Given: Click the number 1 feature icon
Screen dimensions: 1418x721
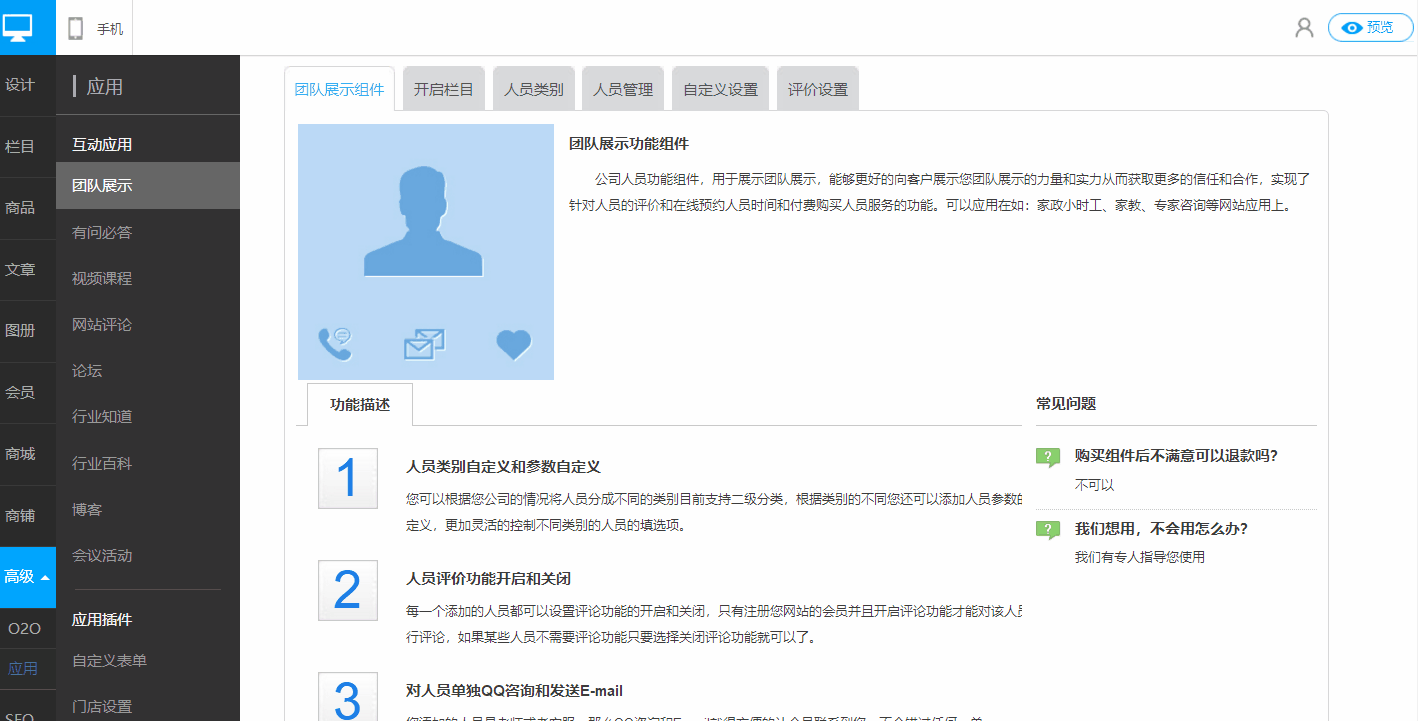Looking at the screenshot, I should [347, 479].
